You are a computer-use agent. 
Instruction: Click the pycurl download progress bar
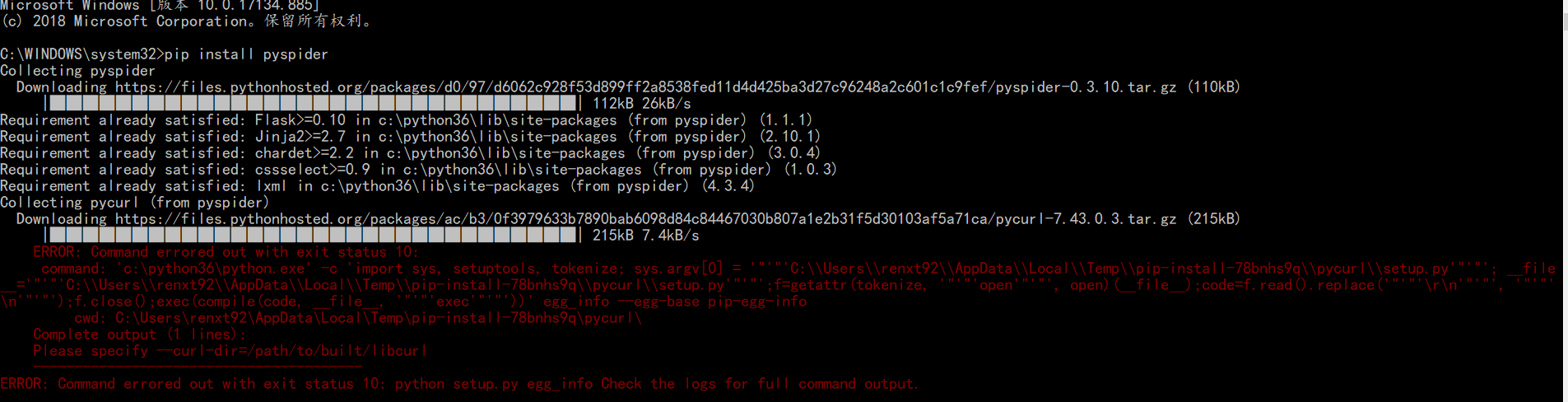[x=314, y=236]
